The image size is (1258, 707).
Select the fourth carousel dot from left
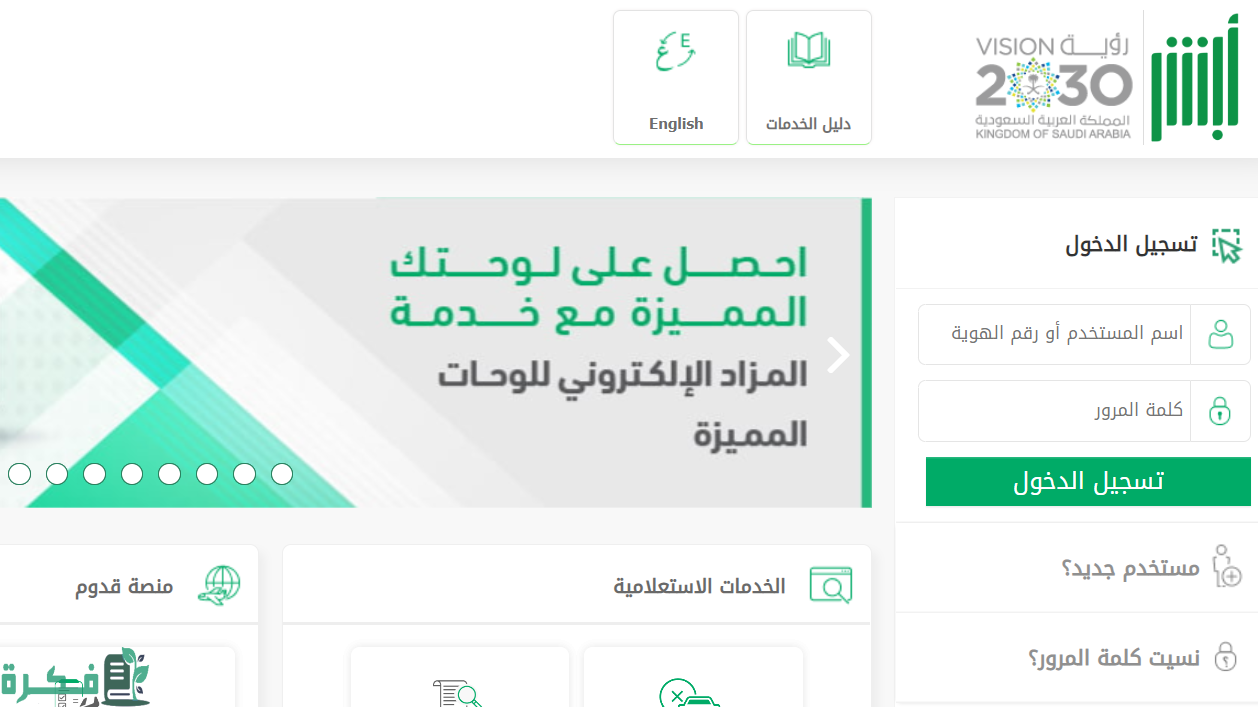pos(132,474)
